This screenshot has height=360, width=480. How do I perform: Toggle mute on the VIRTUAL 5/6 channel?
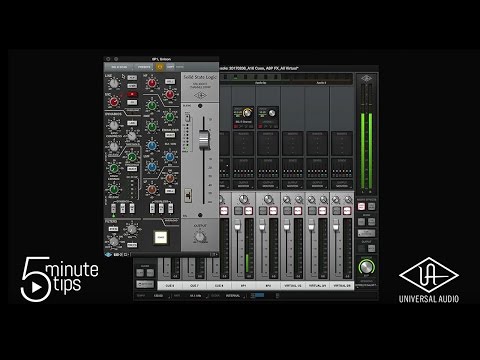(347, 211)
